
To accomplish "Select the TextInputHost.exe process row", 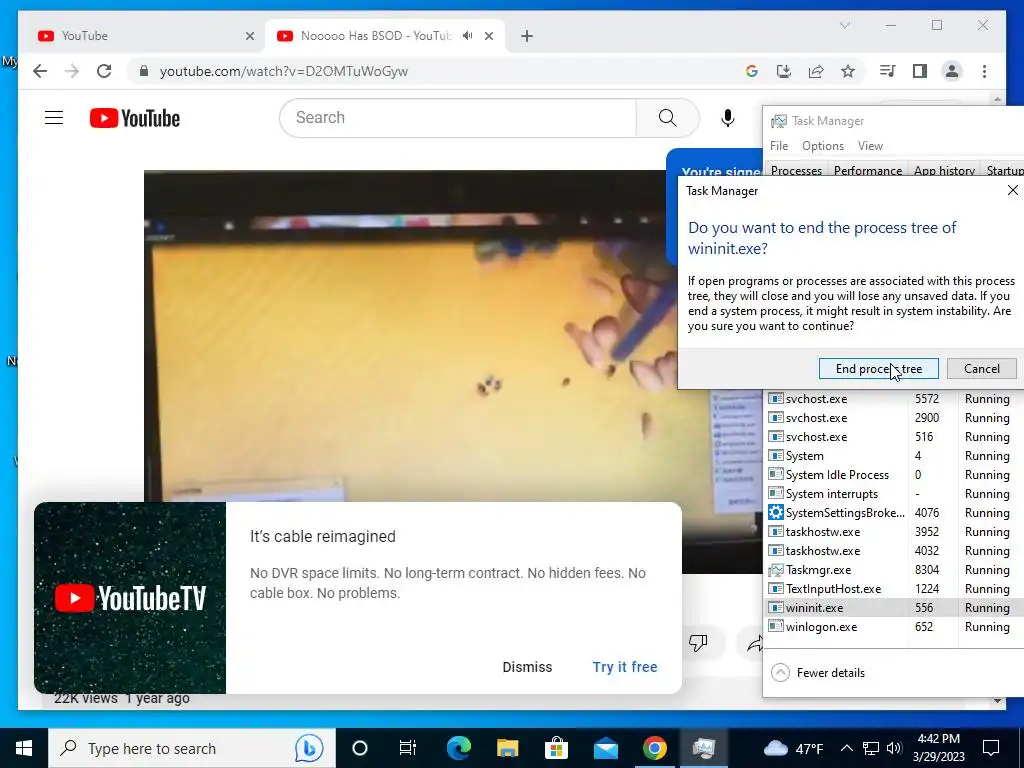I will (893, 588).
